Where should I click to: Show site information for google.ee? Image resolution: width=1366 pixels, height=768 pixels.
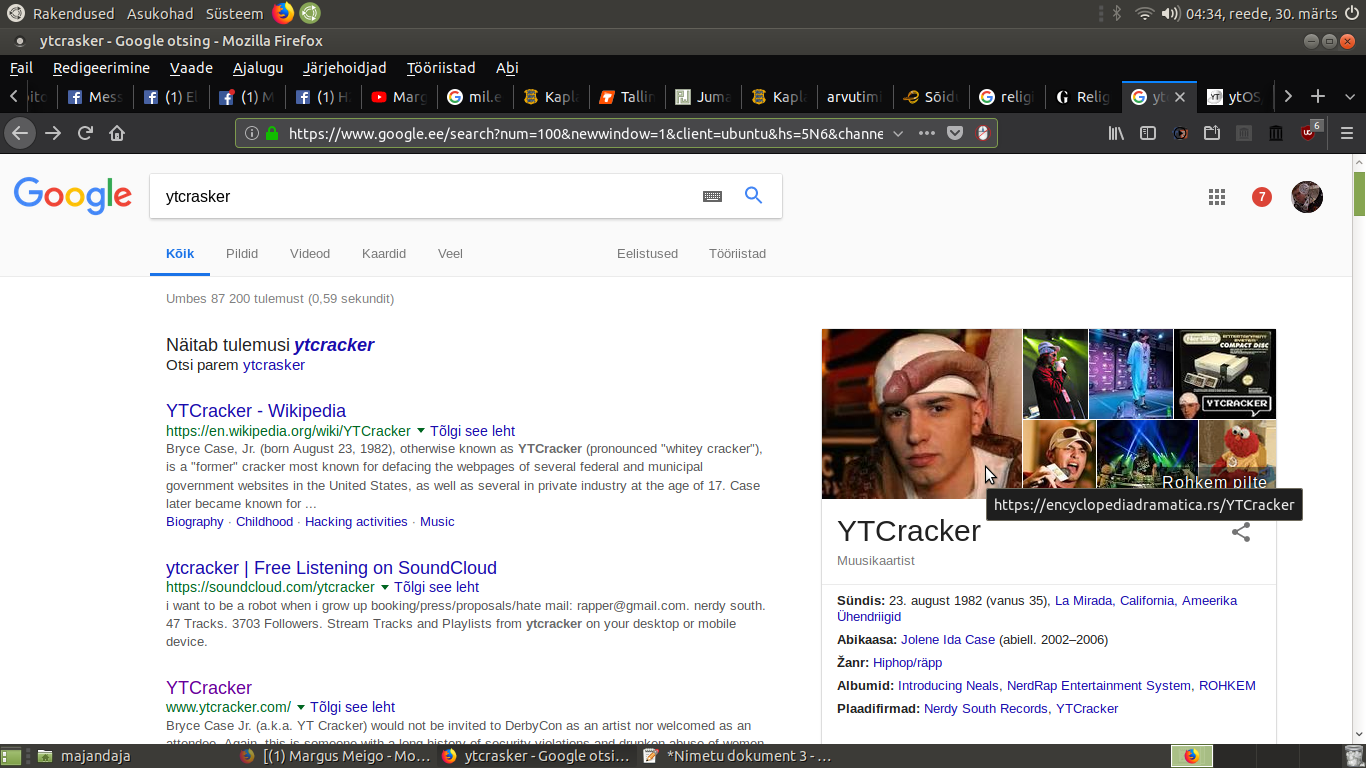point(252,133)
